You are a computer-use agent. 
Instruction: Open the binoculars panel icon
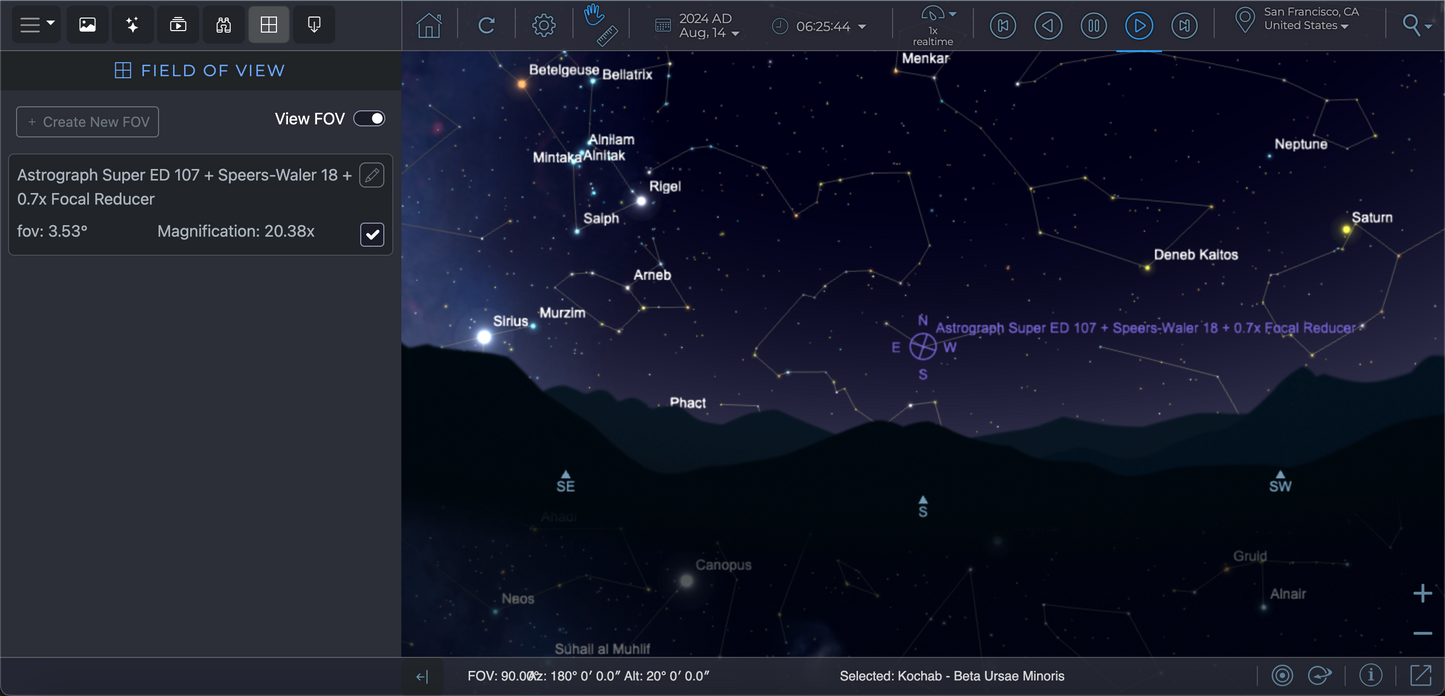(x=223, y=25)
